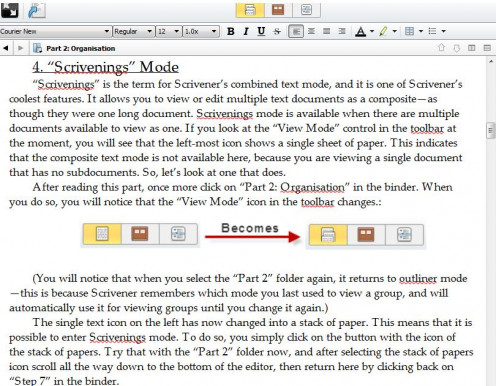Click the scrollbar up arrow
Image resolution: width=496 pixels, height=386 pixels.
[491, 62]
